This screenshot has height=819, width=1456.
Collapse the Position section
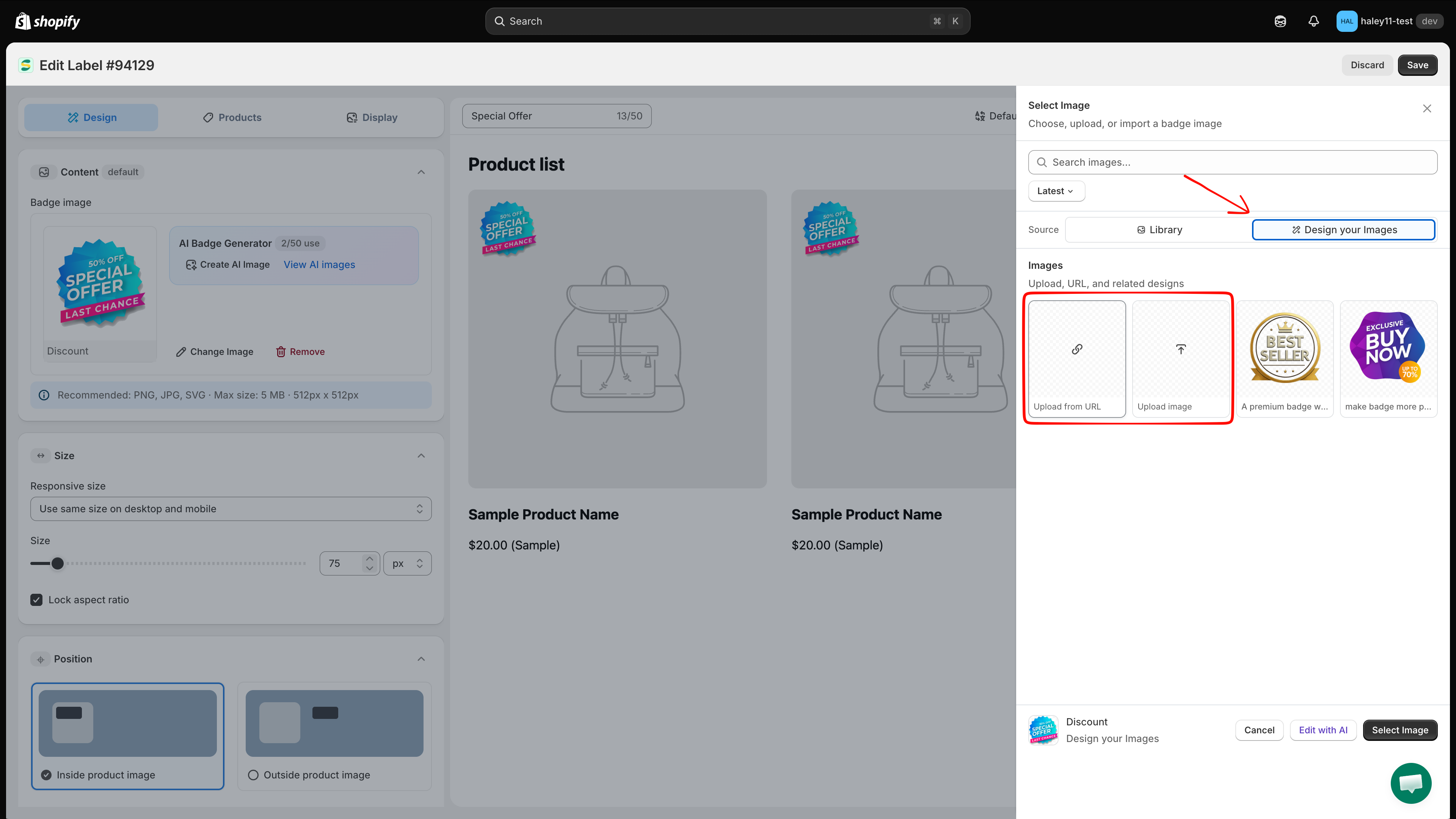tap(421, 659)
